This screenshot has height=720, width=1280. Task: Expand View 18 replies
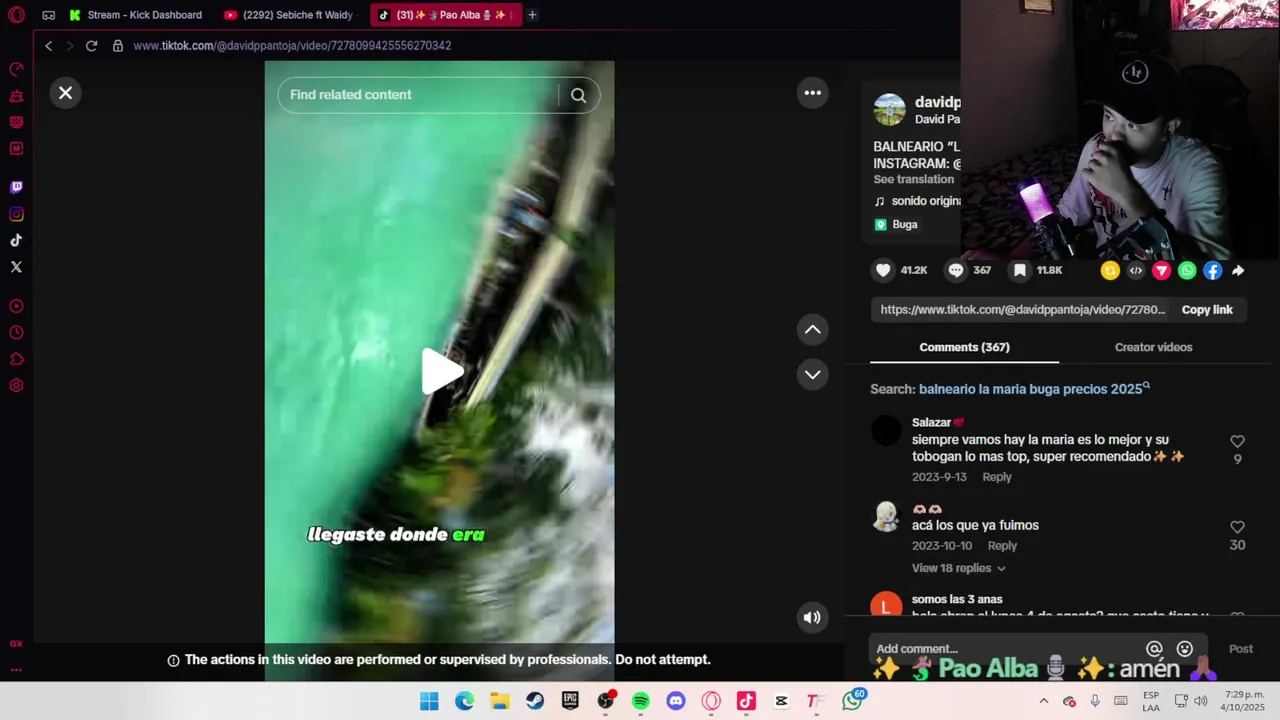(x=958, y=568)
